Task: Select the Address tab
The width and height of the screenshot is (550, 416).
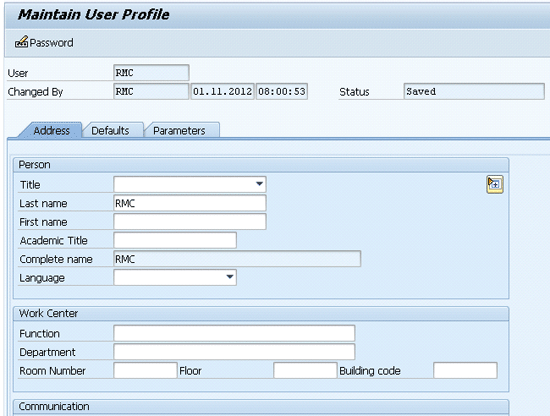Action: (x=51, y=130)
